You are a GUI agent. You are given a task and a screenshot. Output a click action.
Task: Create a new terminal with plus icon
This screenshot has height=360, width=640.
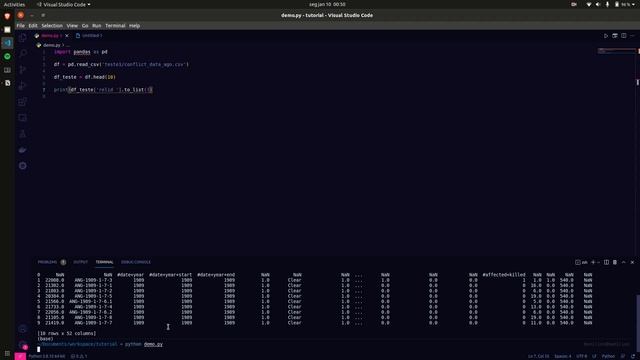(x=593, y=262)
